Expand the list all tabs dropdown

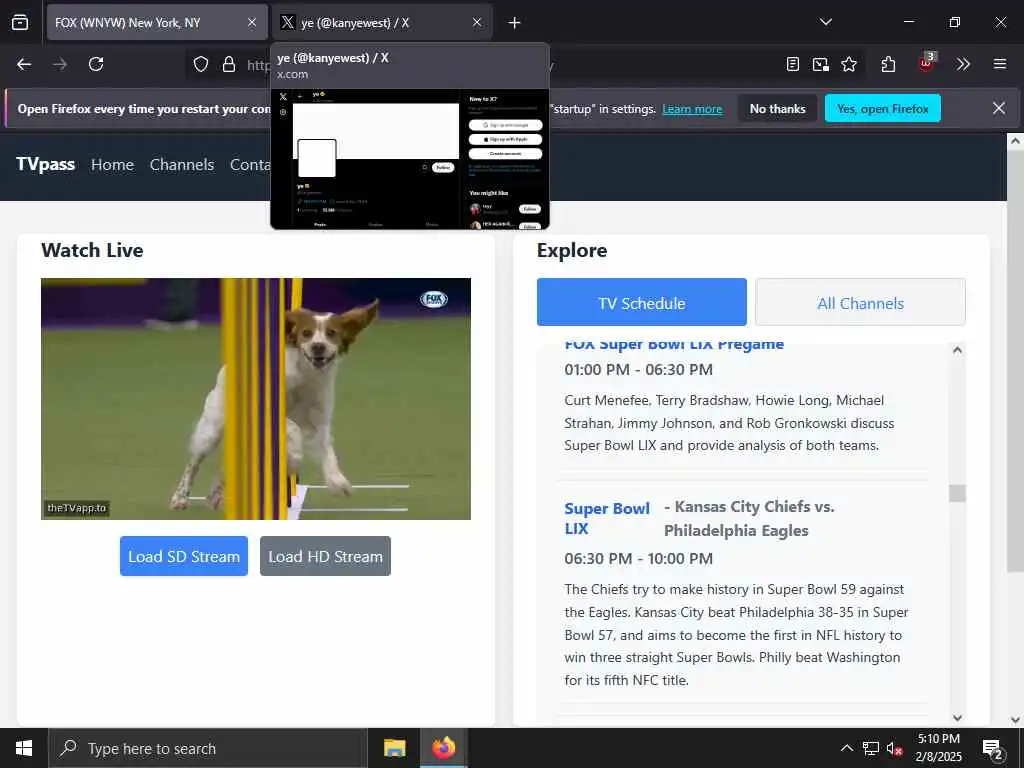click(x=825, y=22)
